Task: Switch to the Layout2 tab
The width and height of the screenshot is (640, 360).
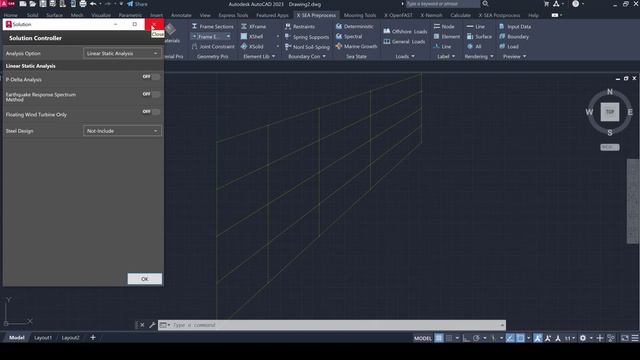Action: click(70, 338)
